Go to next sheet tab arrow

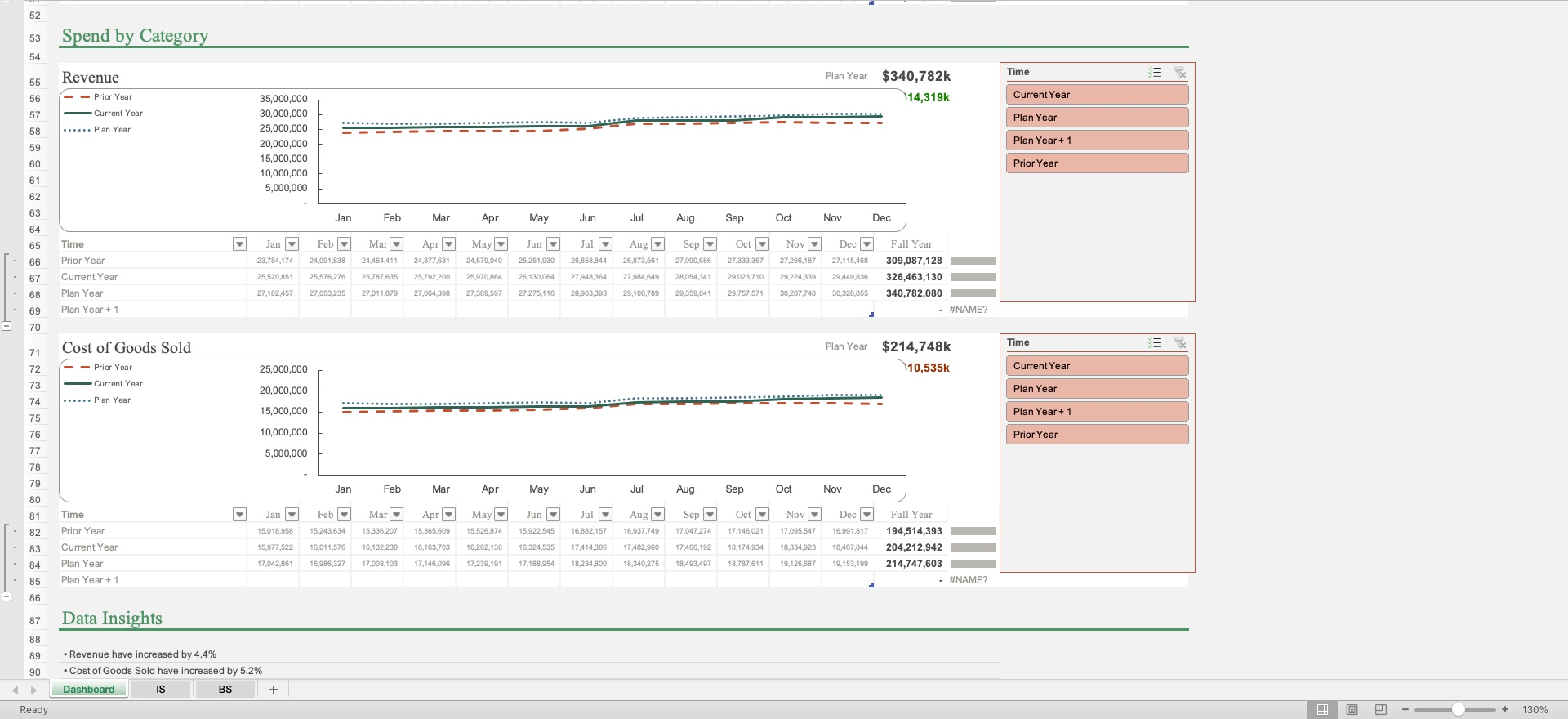pyautogui.click(x=33, y=690)
